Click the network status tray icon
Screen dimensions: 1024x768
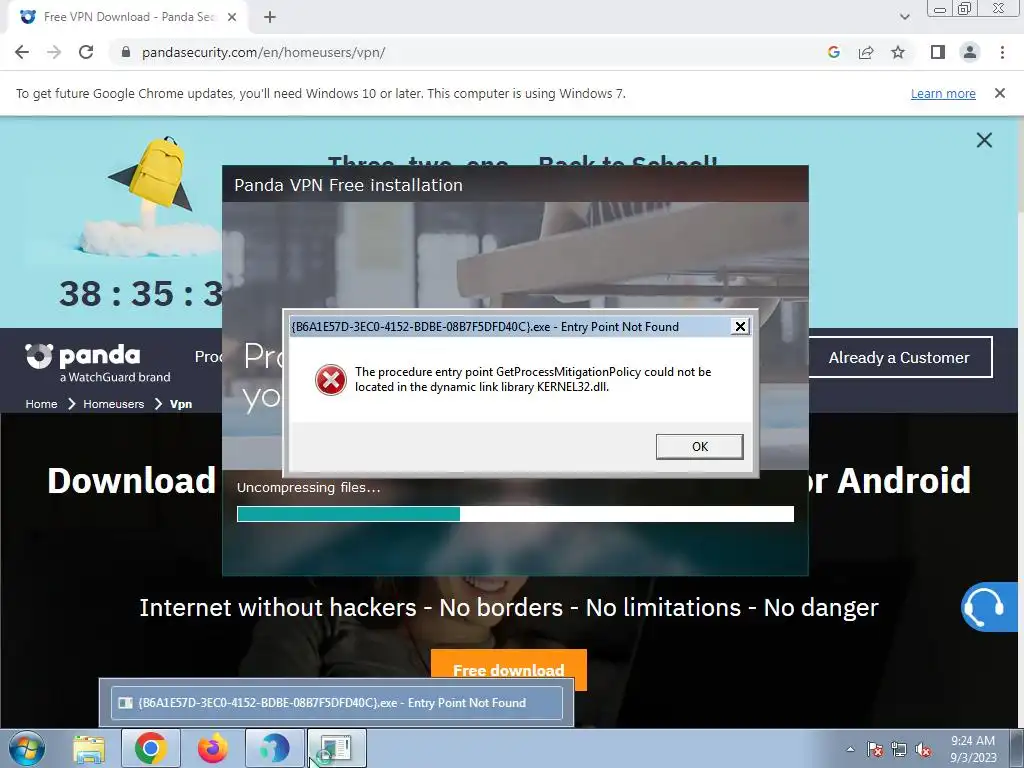(x=899, y=749)
